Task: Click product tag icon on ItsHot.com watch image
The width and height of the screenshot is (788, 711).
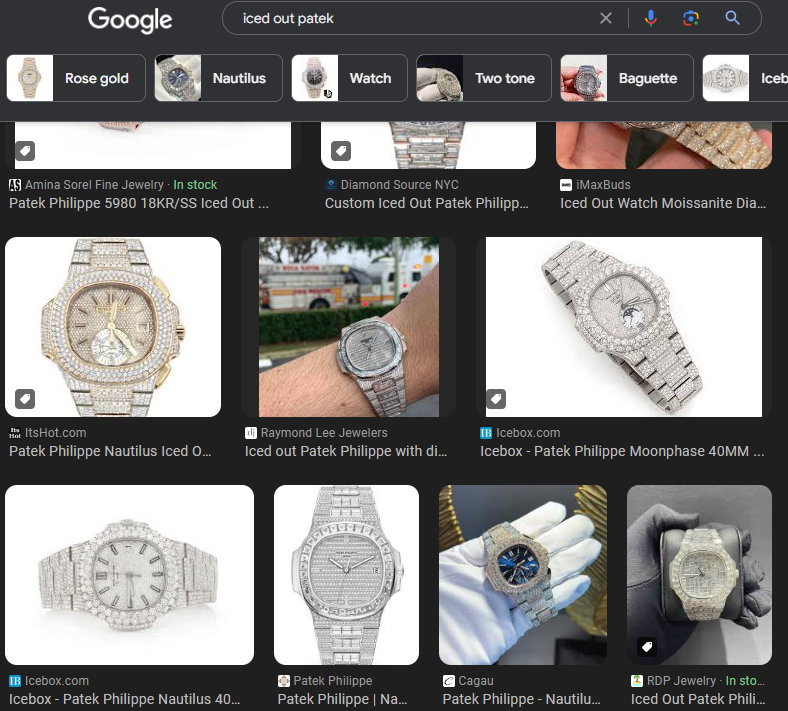Action: (25, 399)
